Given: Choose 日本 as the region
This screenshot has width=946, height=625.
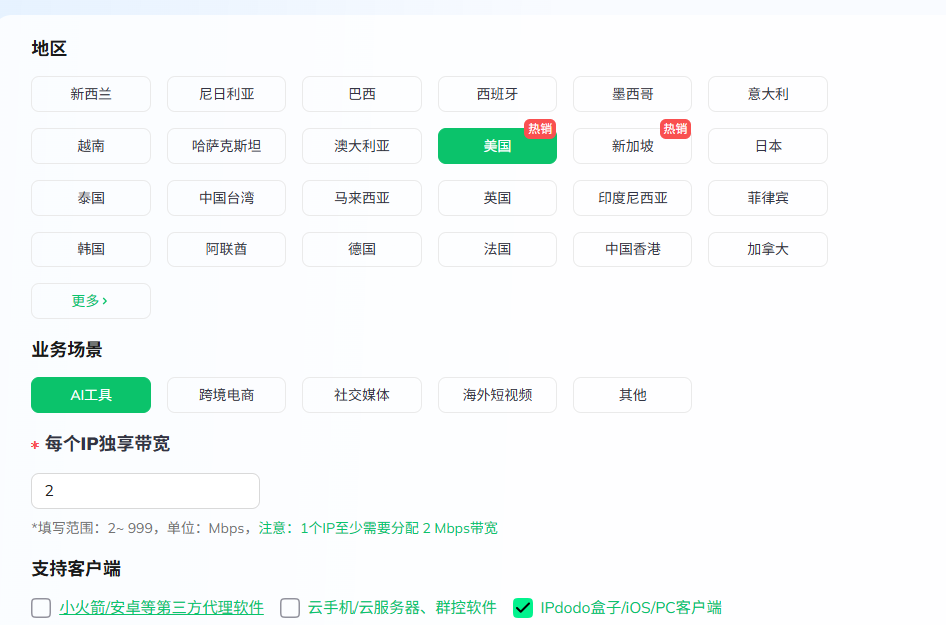Looking at the screenshot, I should point(767,146).
